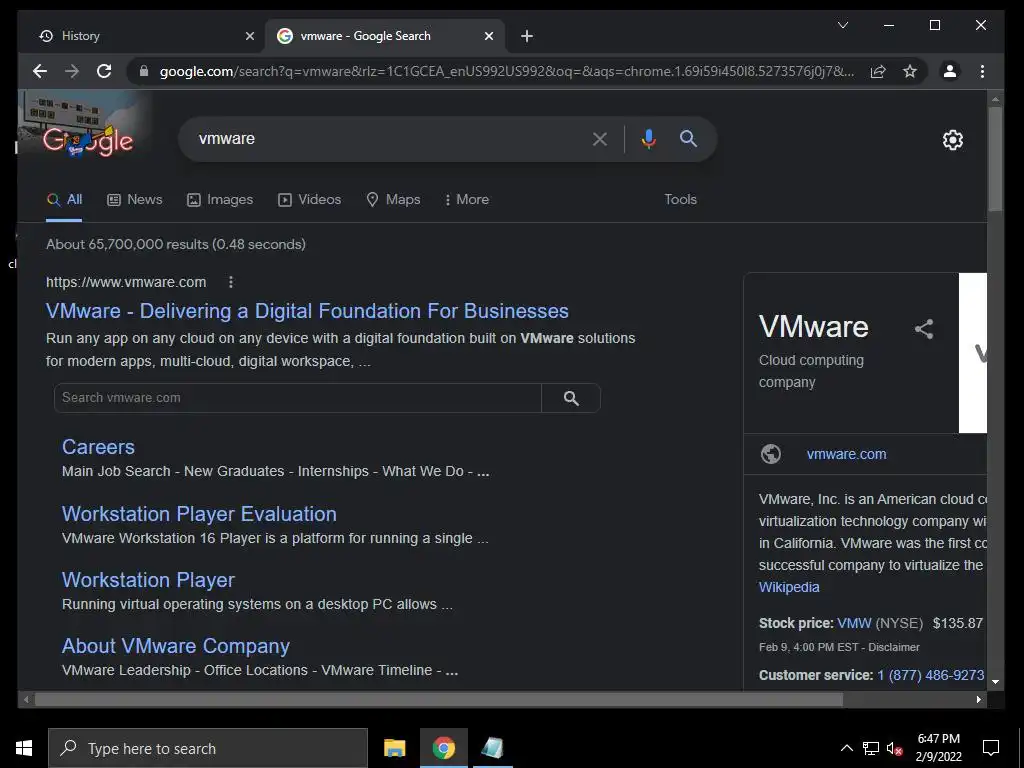Select the vmware Google Search tab

click(x=385, y=37)
